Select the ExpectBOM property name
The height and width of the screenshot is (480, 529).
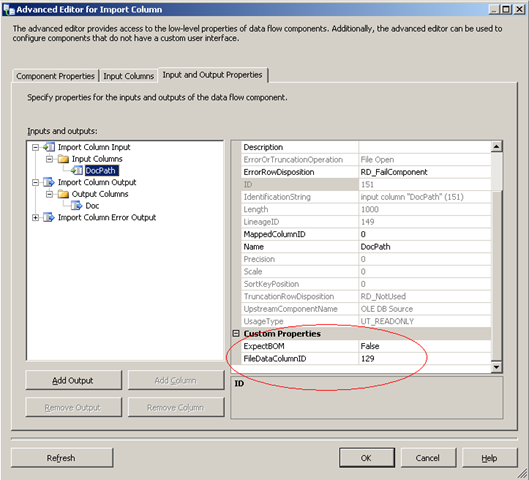264,346
